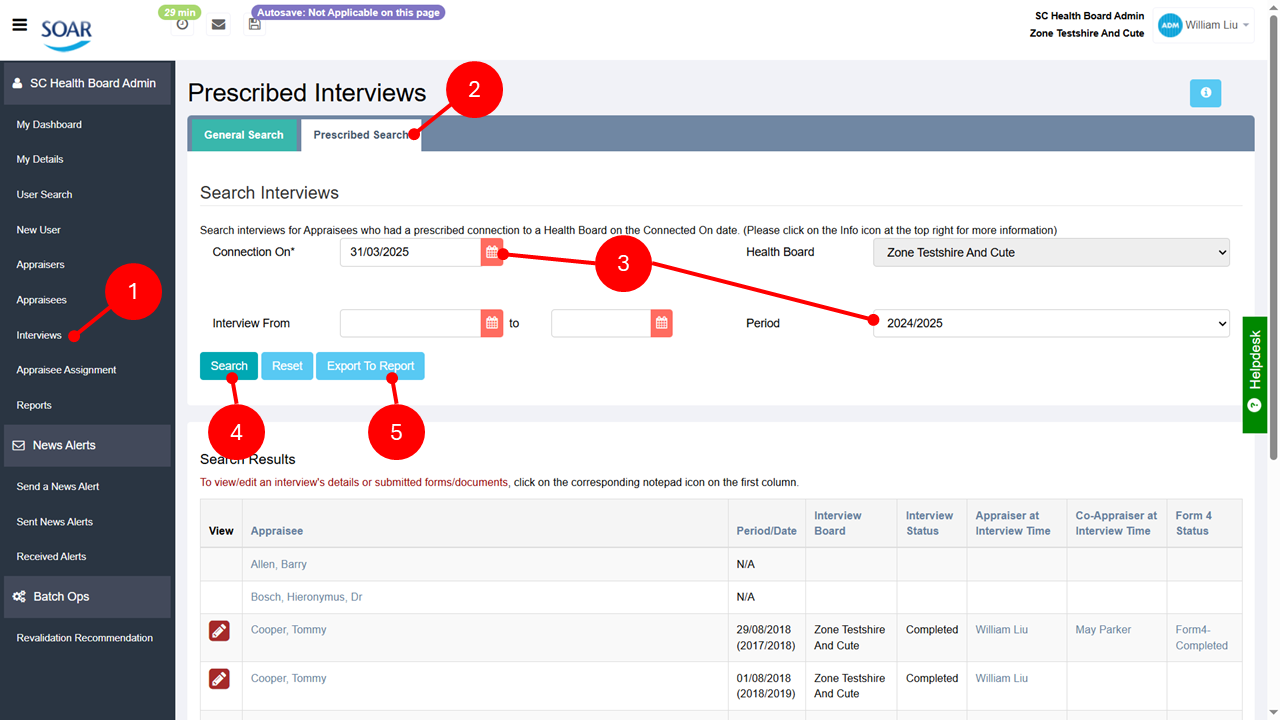This screenshot has height=720, width=1280.
Task: Open the envelope messages icon
Action: tap(218, 25)
